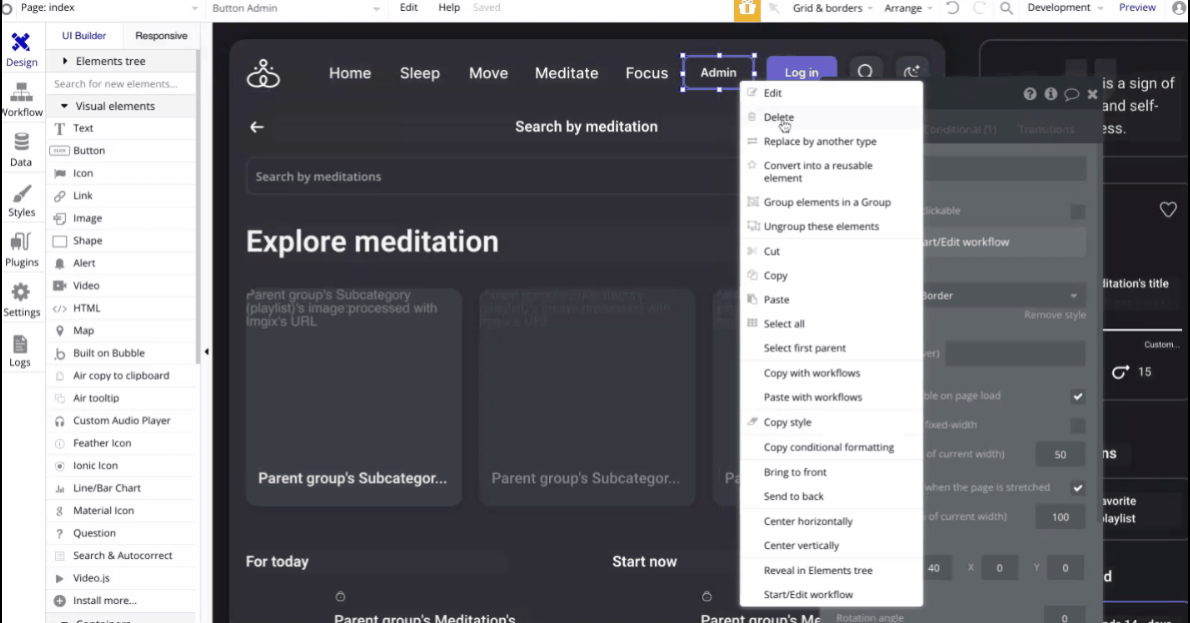
Task: Toggle the 'not clickable' checkbox
Action: tap(1077, 211)
